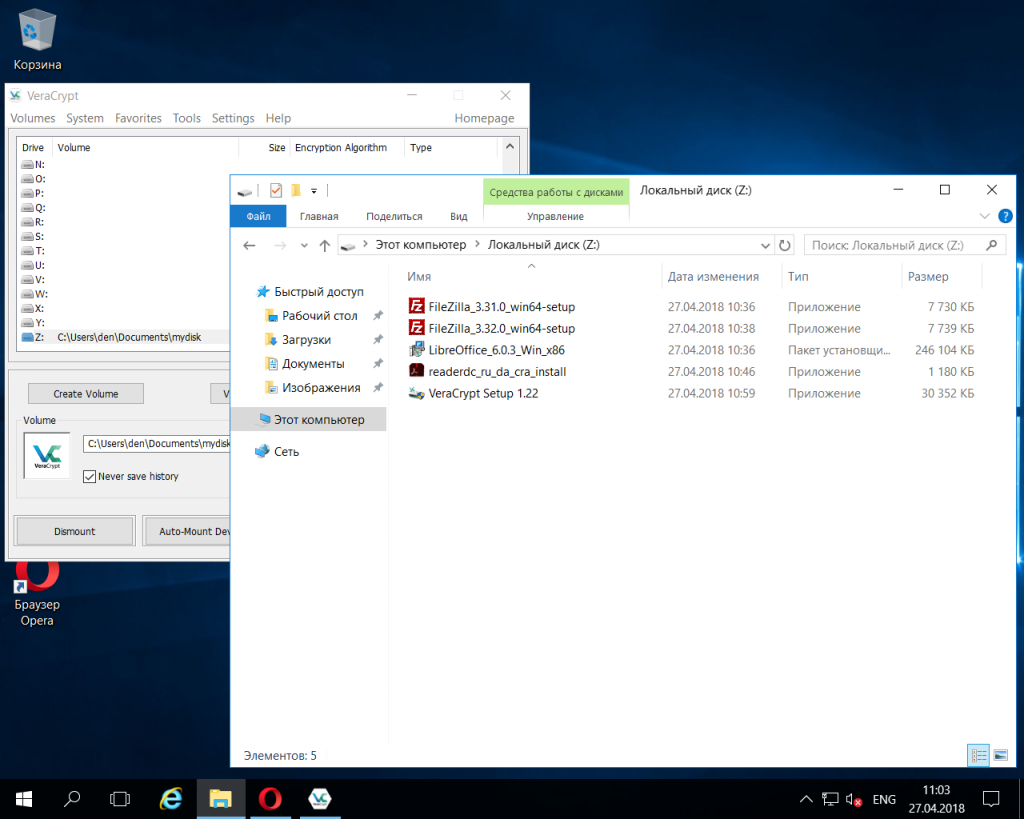Open the Поделиться ribbon tab
This screenshot has width=1024, height=819.
coord(394,216)
